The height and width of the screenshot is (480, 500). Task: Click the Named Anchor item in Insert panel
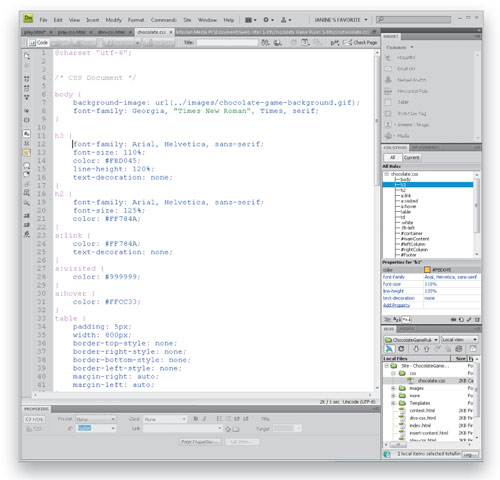pyautogui.click(x=405, y=80)
